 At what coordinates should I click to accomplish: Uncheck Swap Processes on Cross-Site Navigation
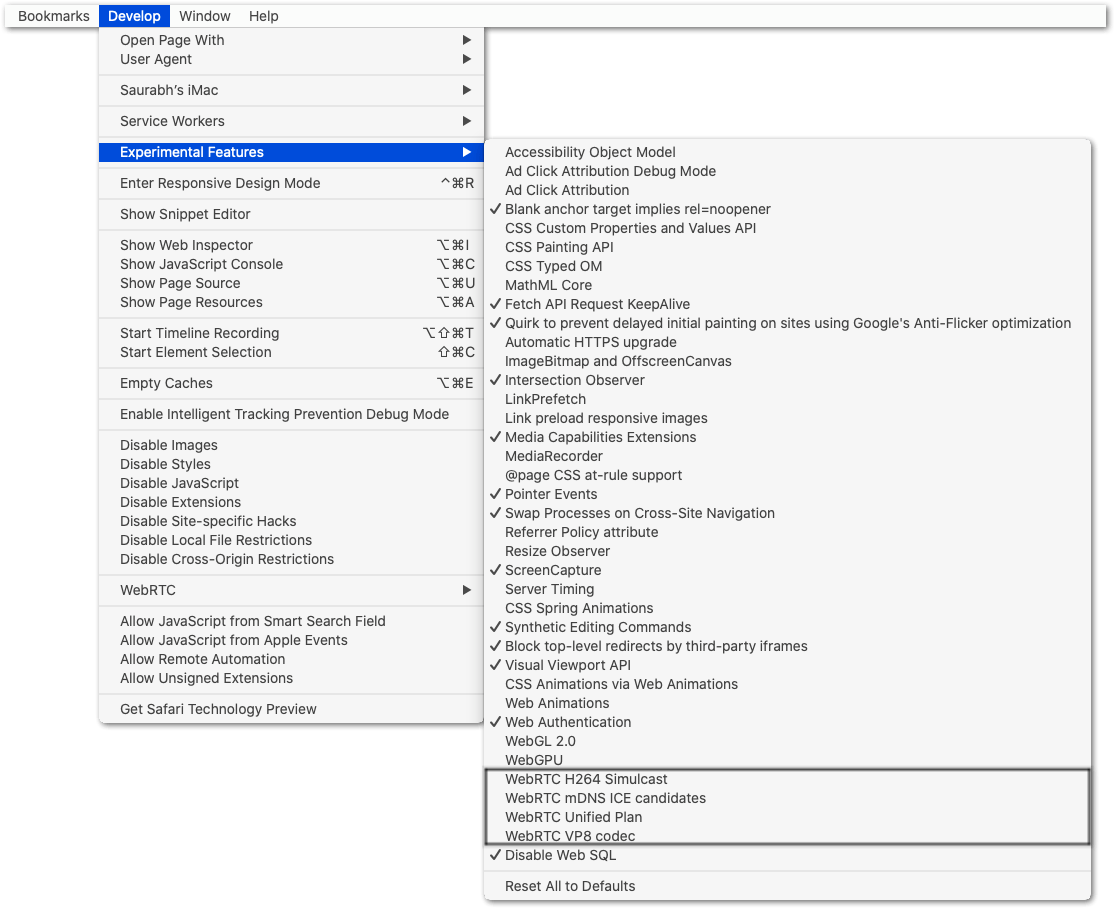tap(787, 514)
